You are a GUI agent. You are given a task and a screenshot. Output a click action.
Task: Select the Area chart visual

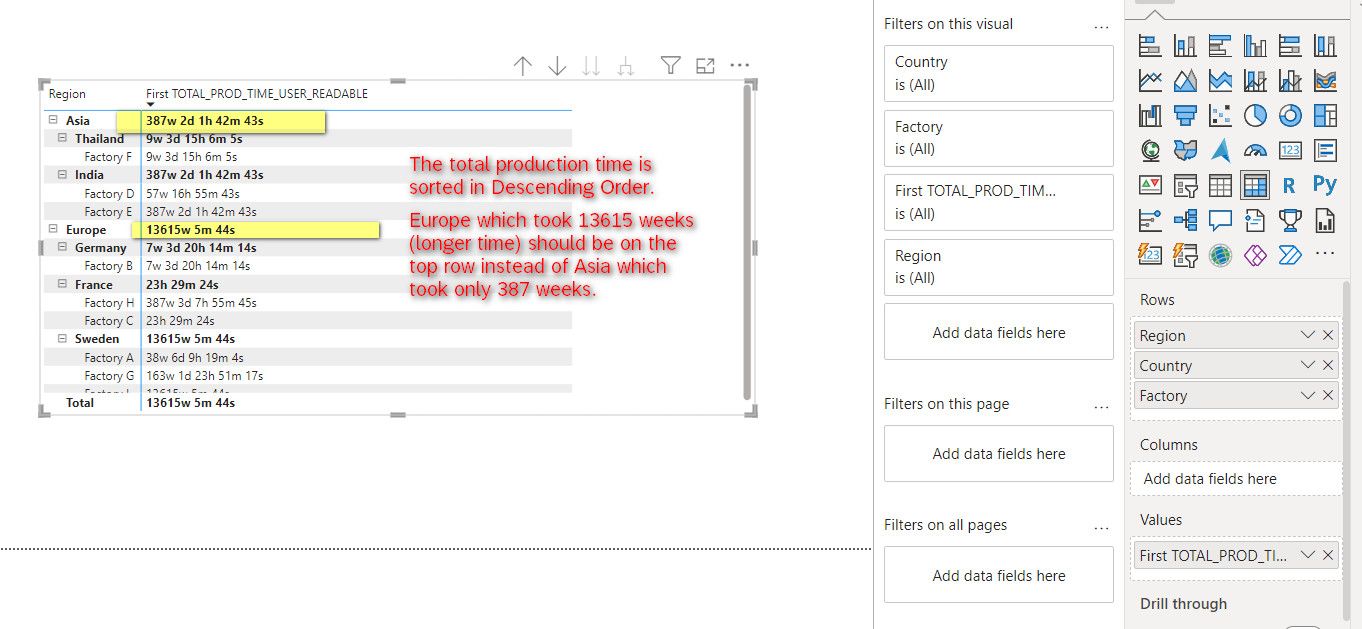point(1185,80)
